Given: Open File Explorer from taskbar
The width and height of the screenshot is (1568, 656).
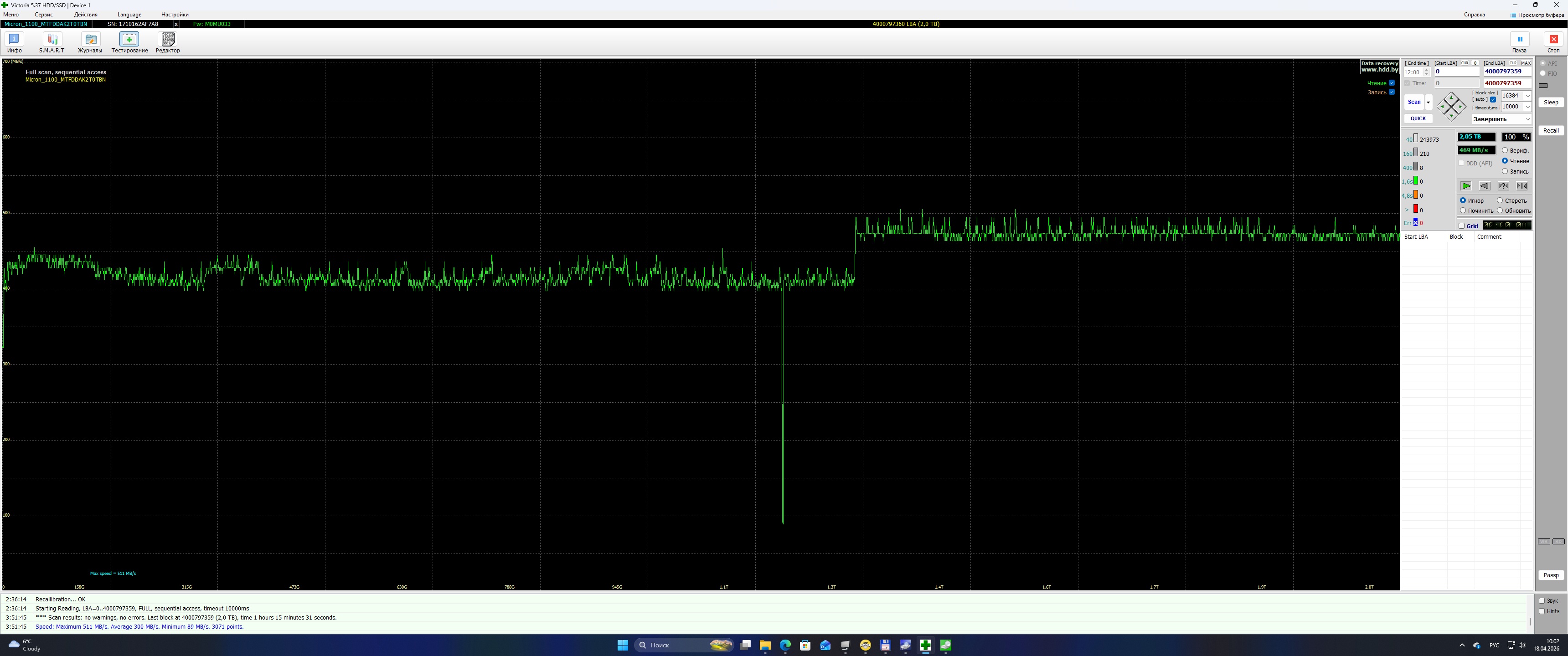Looking at the screenshot, I should tap(765, 645).
